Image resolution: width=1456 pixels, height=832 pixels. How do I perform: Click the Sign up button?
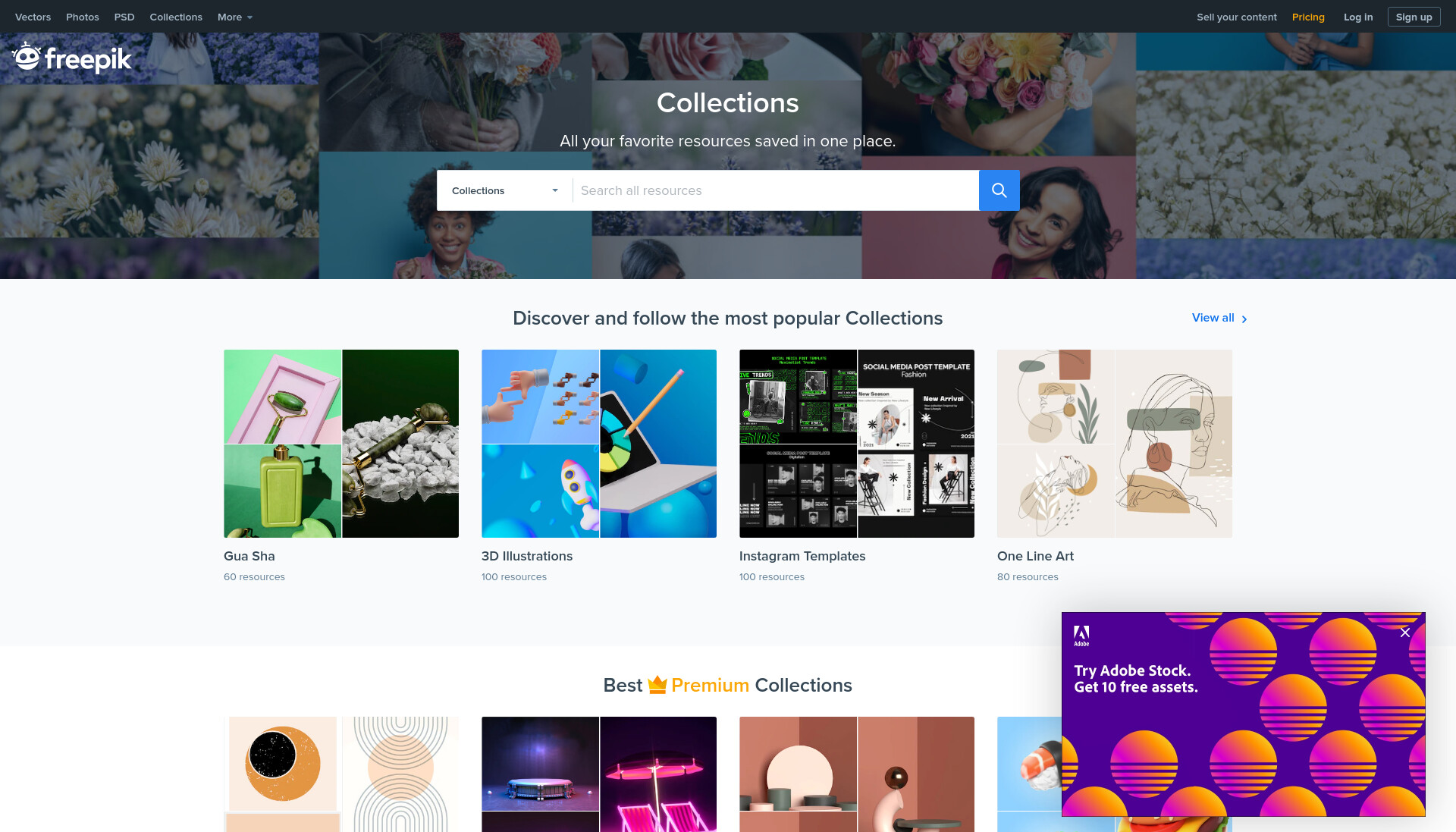[x=1414, y=17]
